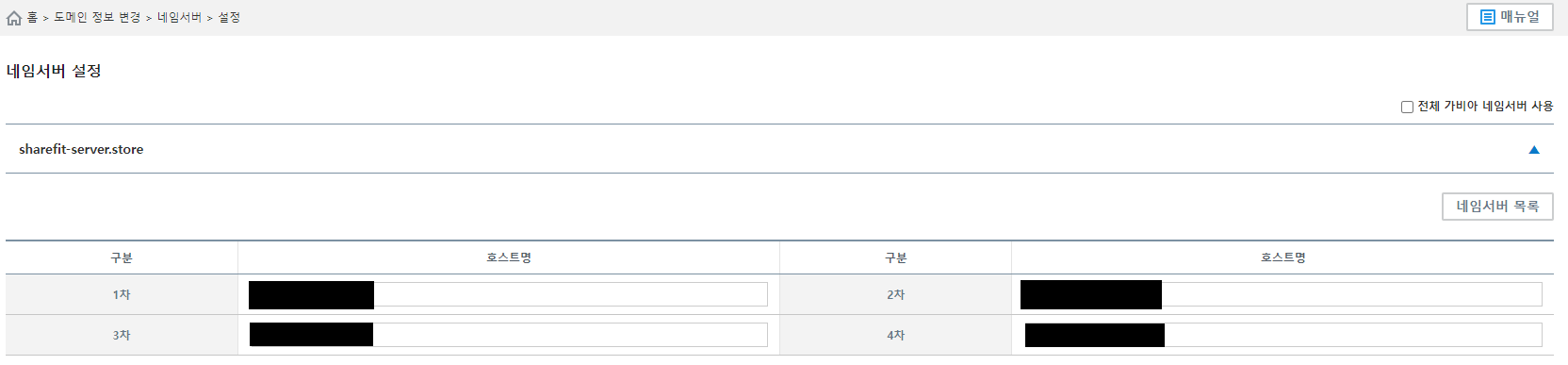Select the 네임서버 breadcrumb item
Screen dimensions: 1568x365
179,18
